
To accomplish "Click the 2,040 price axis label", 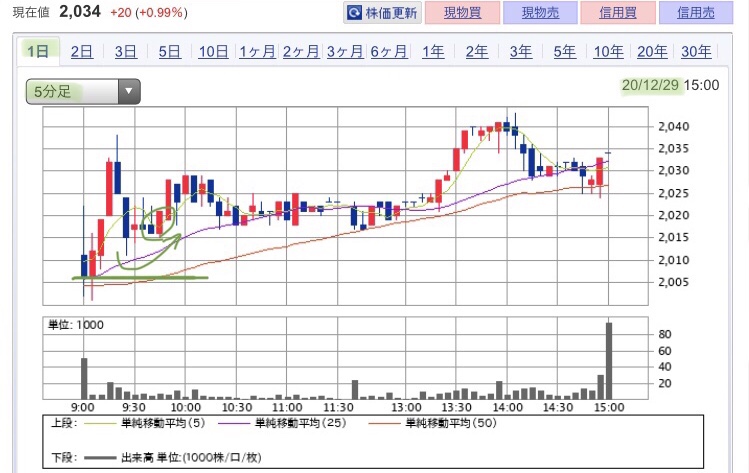I will click(674, 127).
